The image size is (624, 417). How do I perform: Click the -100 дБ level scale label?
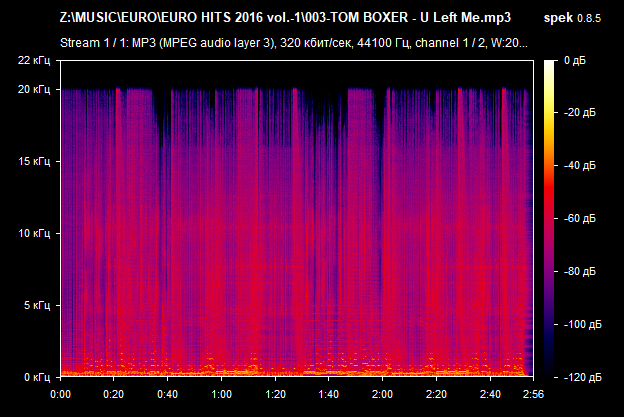[x=582, y=324]
